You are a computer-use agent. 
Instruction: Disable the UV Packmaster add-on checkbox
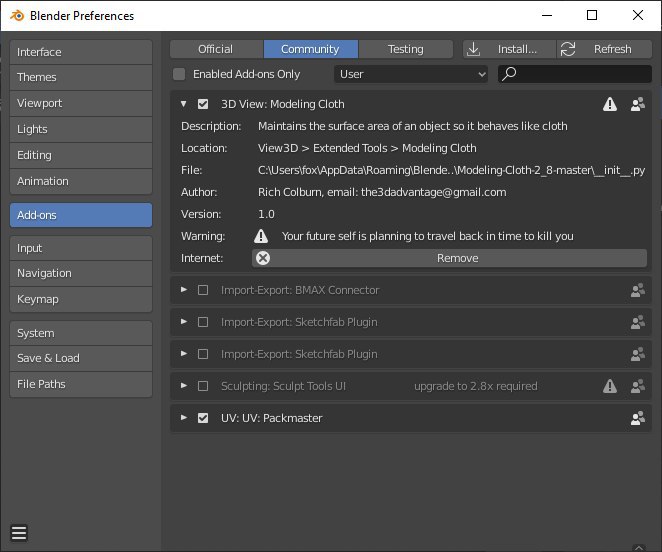pos(203,418)
